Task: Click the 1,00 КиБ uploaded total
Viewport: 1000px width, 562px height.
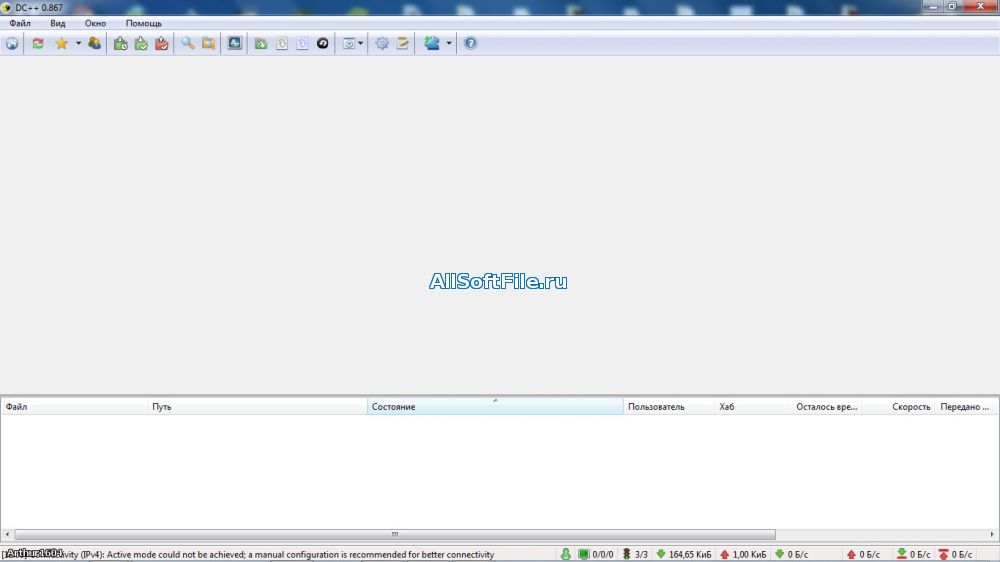Action: (743, 554)
